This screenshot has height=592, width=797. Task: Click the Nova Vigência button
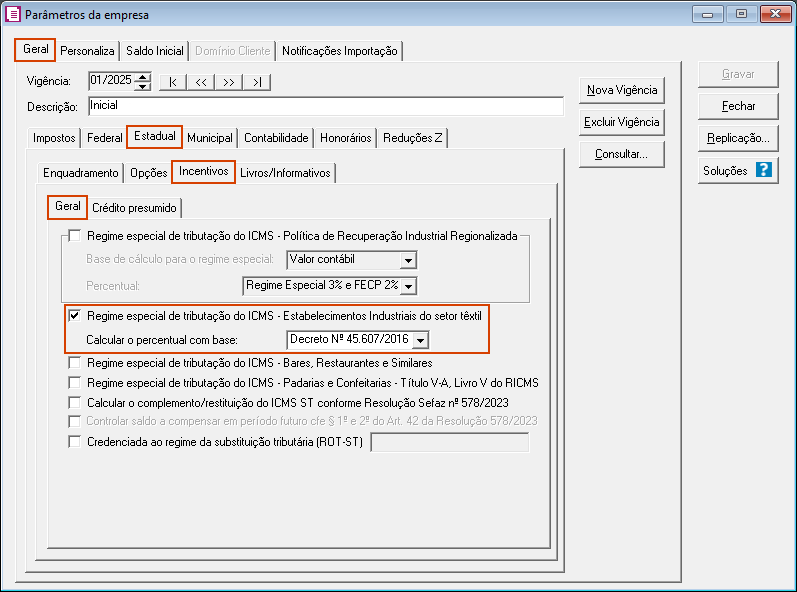tap(621, 90)
